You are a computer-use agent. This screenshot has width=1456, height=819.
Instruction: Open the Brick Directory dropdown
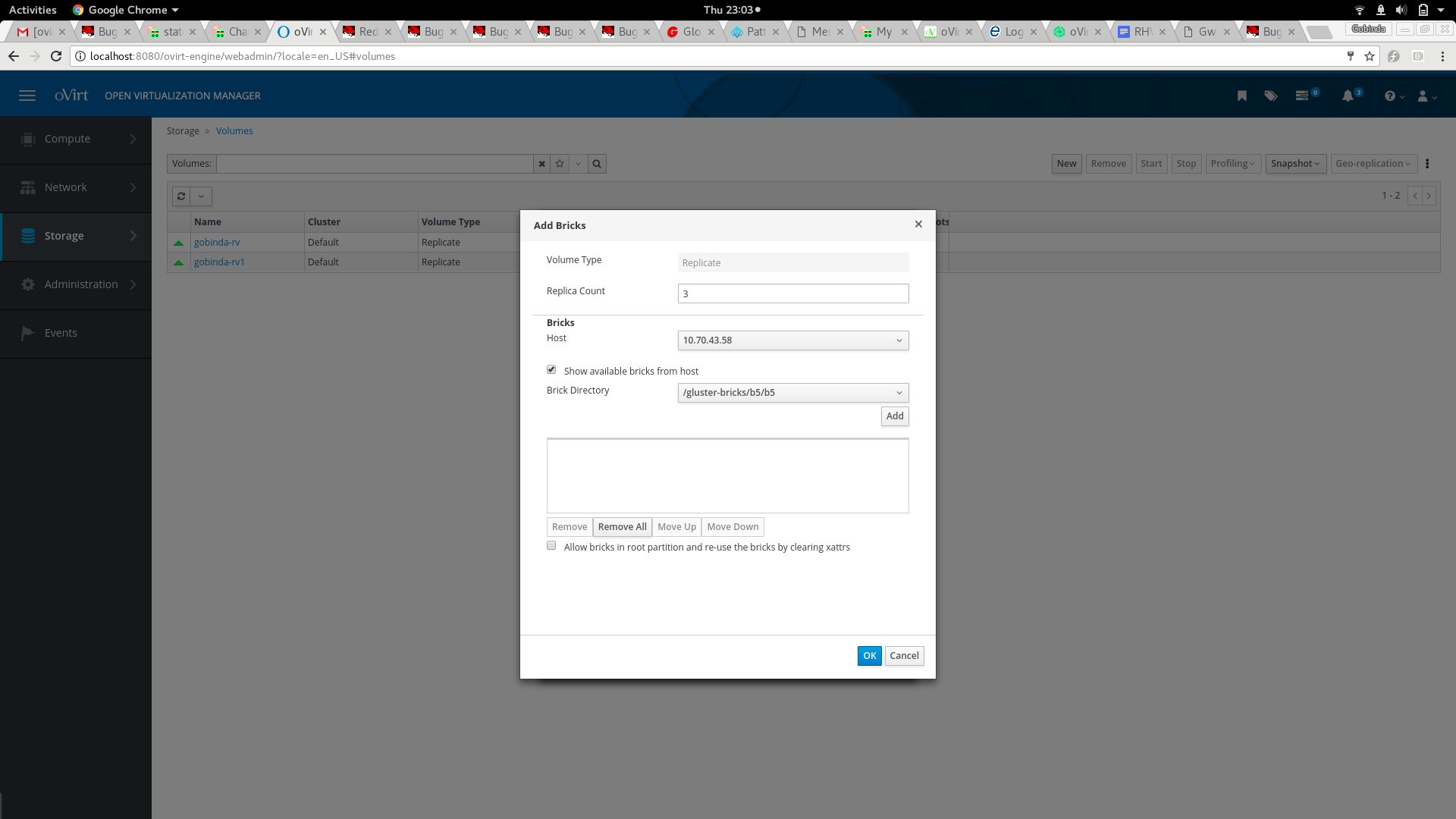[792, 393]
